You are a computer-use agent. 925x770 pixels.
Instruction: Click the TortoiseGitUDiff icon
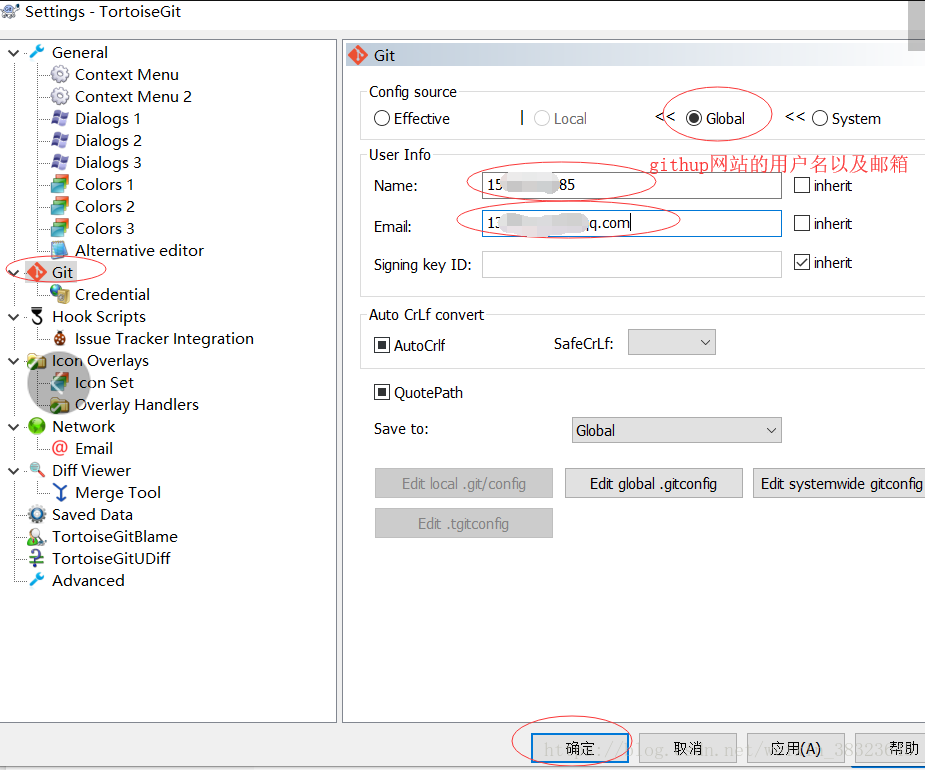[37, 558]
